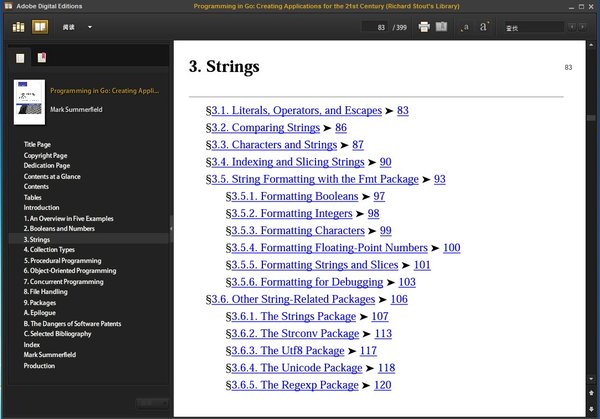Click the search text box
The height and width of the screenshot is (419, 600).
[x=530, y=27]
